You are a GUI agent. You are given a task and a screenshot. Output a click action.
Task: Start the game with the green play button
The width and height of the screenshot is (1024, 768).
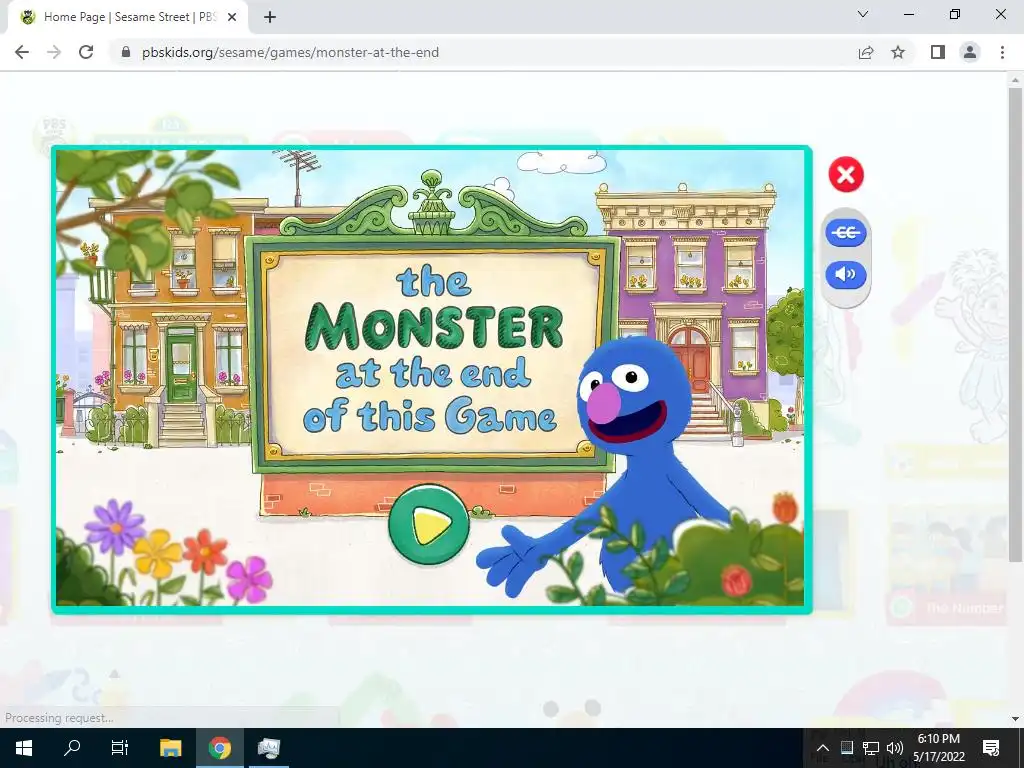pyautogui.click(x=428, y=524)
